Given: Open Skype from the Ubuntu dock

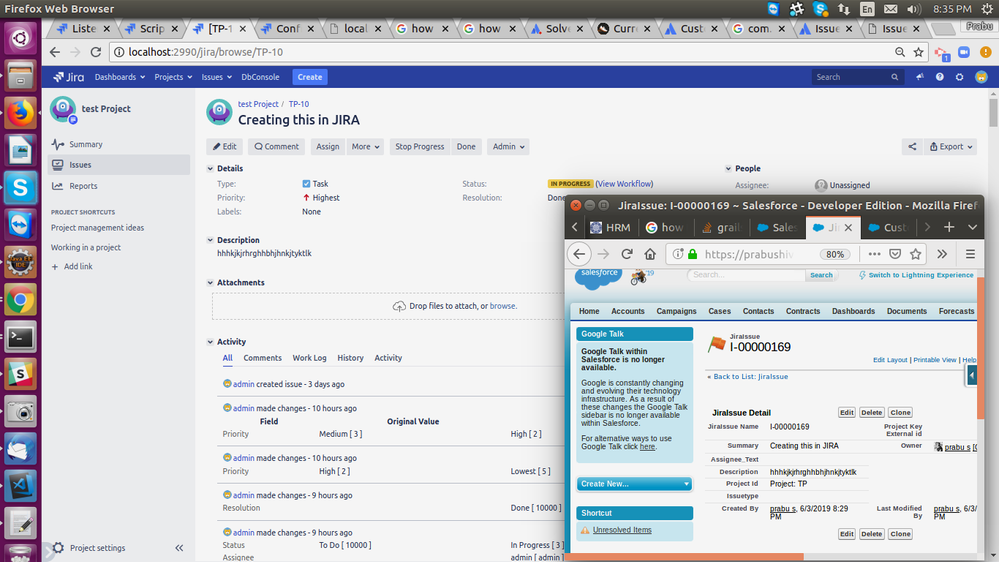Looking at the screenshot, I should tap(20, 188).
